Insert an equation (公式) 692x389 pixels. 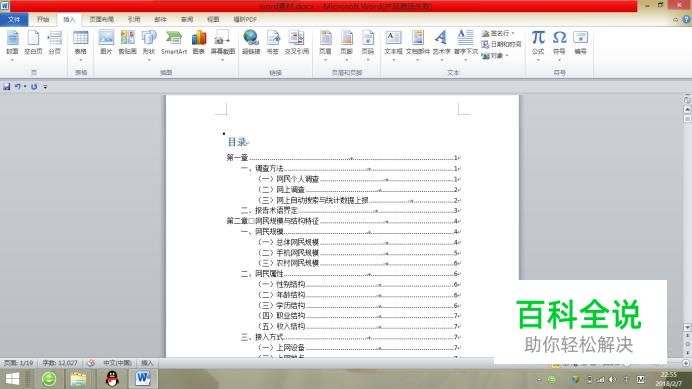538,45
